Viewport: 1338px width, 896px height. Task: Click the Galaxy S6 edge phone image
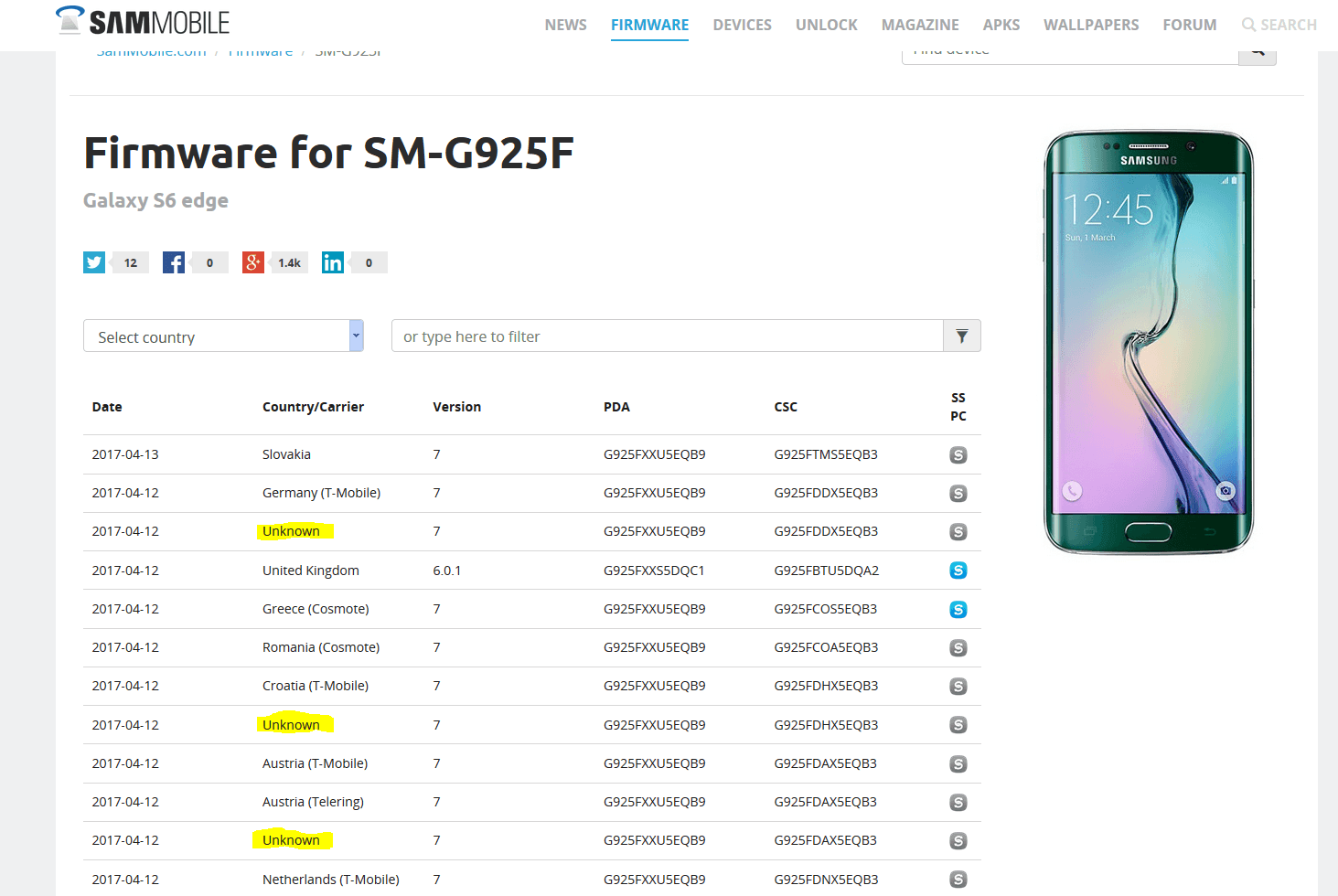1149,342
